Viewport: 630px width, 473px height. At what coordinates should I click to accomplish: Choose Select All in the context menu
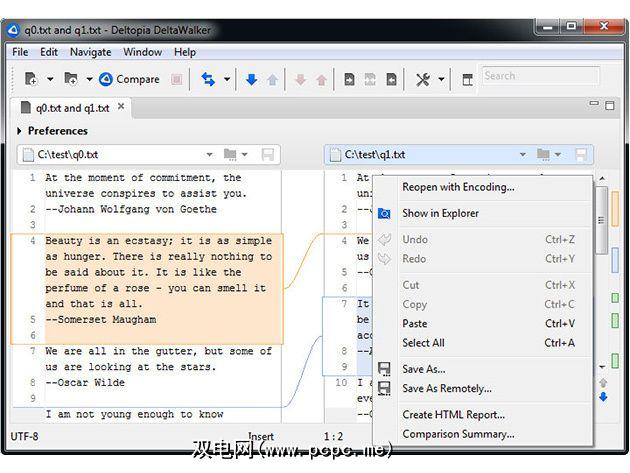(x=483, y=343)
